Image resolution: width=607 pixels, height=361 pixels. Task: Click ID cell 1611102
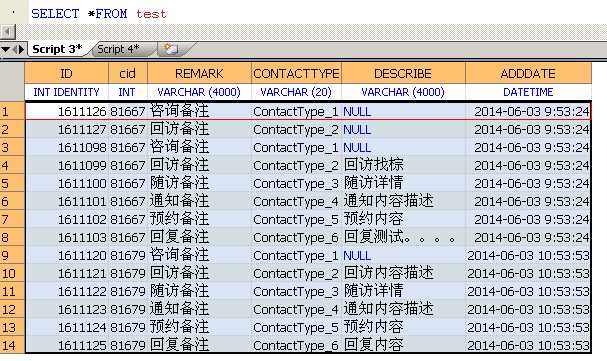(x=67, y=219)
